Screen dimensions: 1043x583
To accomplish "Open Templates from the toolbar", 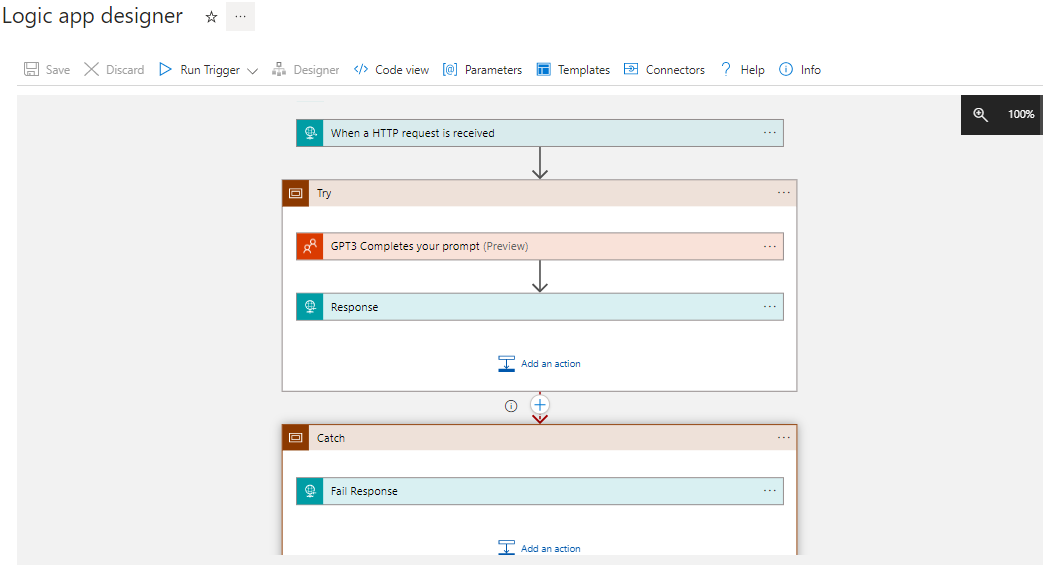I will pos(573,70).
